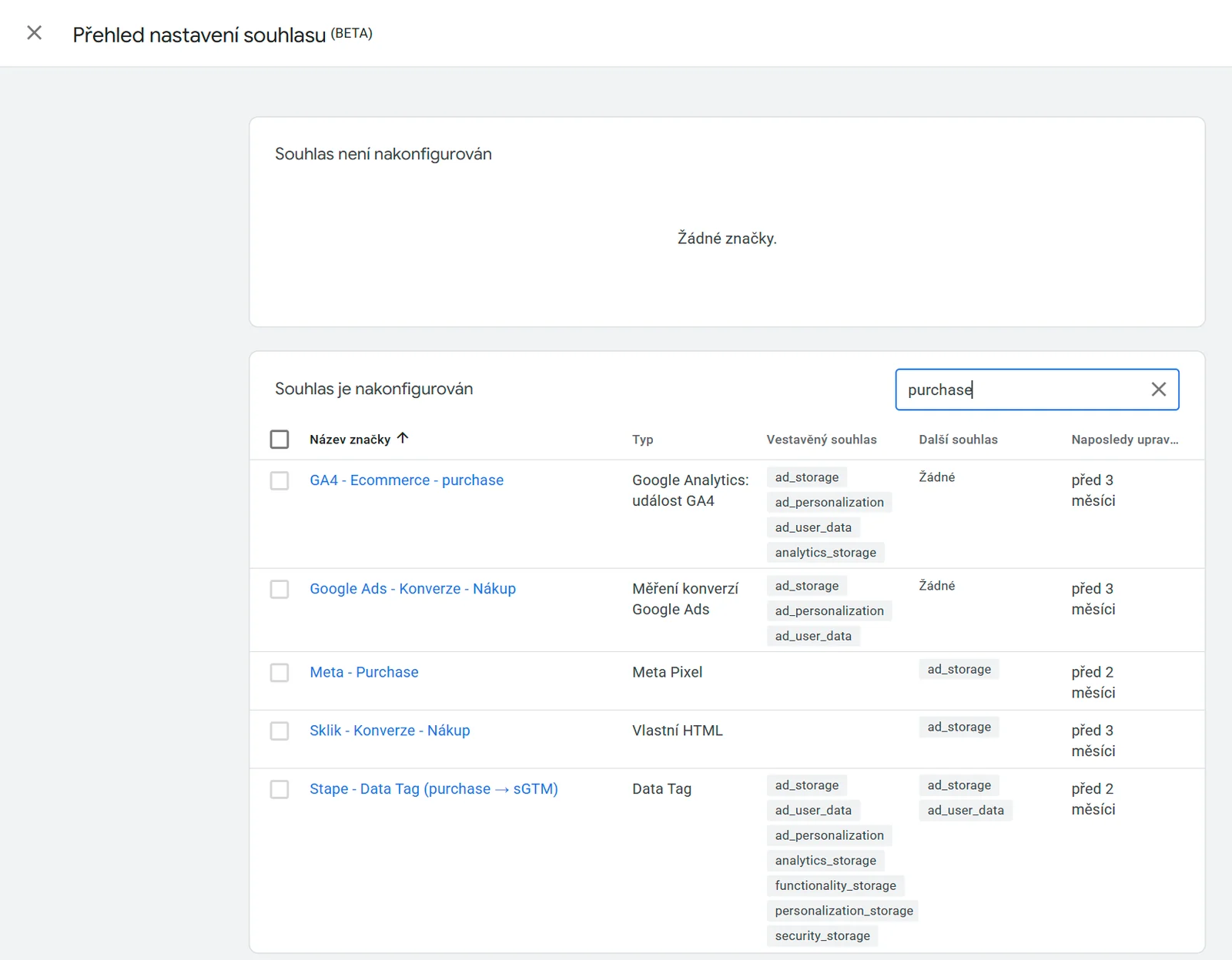Click the Vestavěný souhlas column header

pos(822,440)
